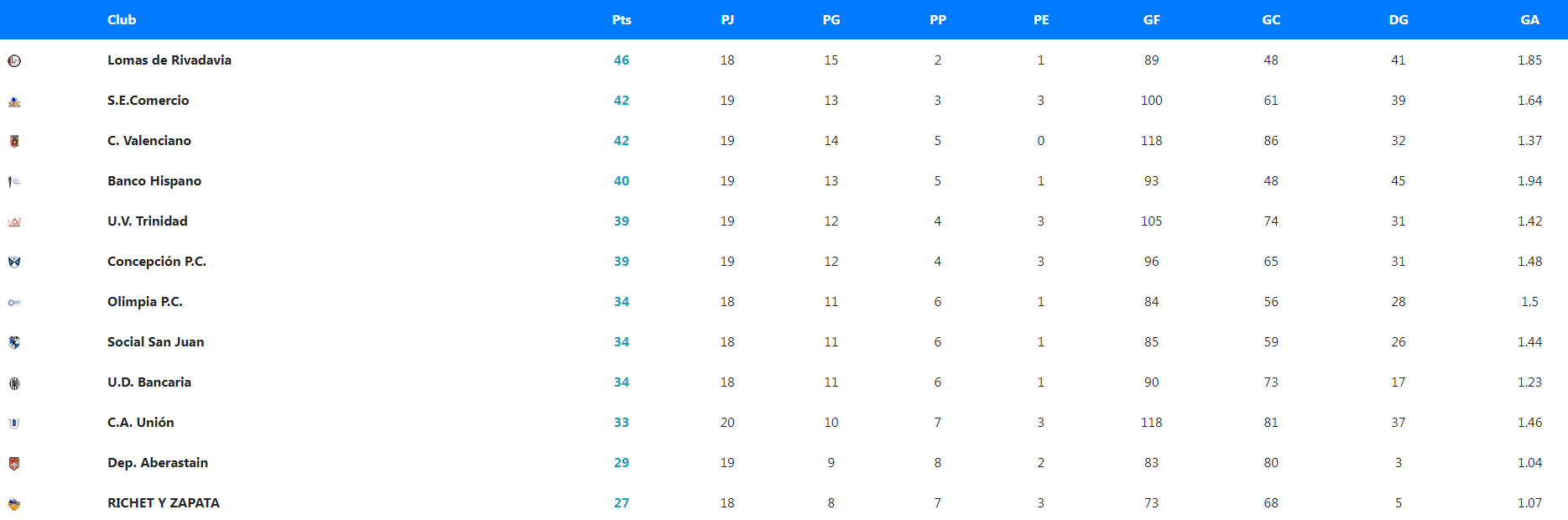The height and width of the screenshot is (520, 1568).
Task: Sort the table by Pts column header
Action: (622, 20)
